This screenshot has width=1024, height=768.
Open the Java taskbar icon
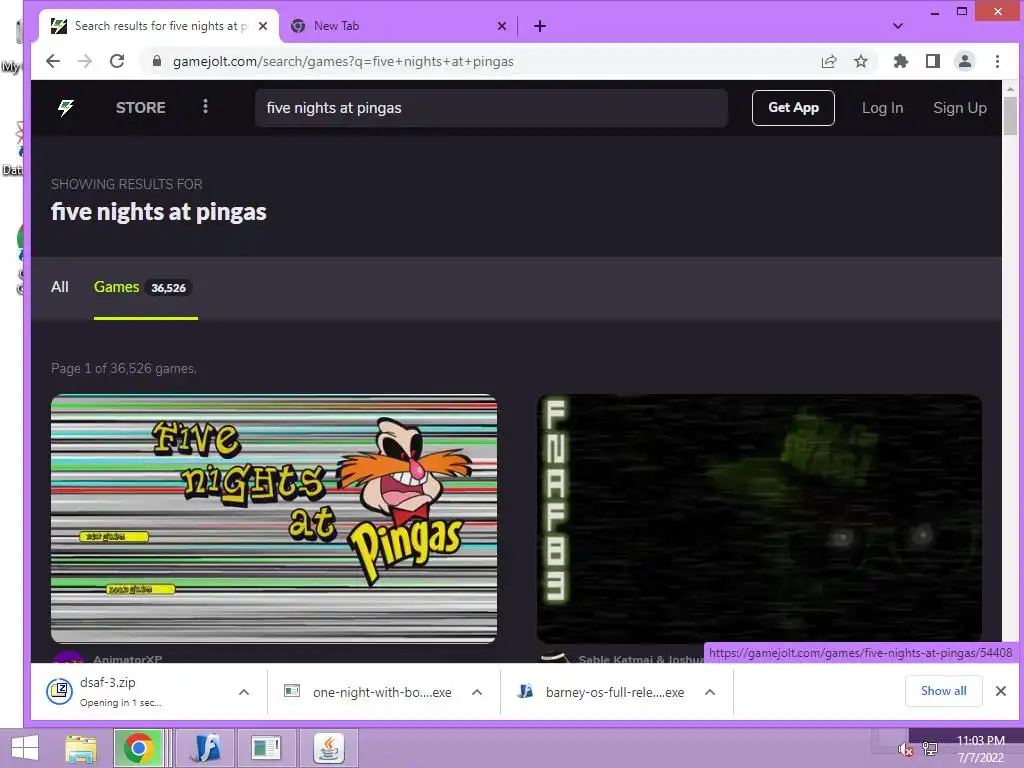(328, 748)
